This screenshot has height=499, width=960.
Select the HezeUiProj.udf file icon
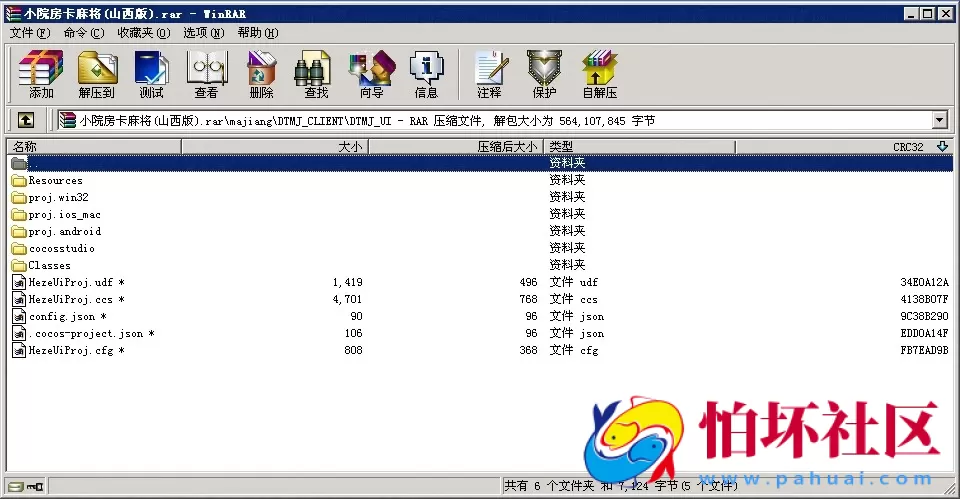coord(19,282)
